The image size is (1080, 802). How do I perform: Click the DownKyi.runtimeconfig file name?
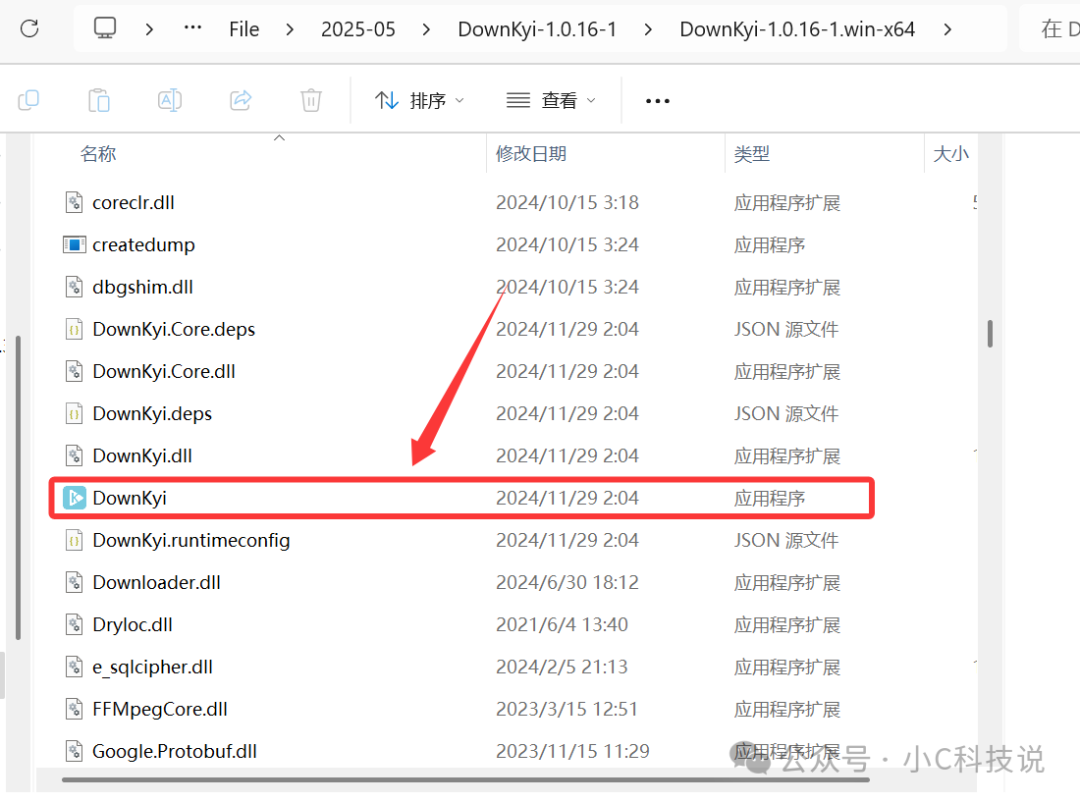pyautogui.click(x=191, y=540)
